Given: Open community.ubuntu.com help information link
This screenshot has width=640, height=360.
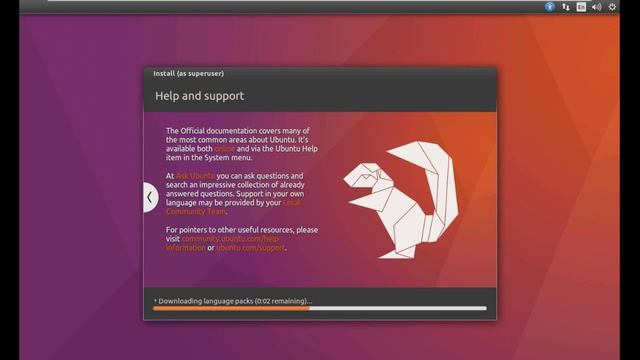Looking at the screenshot, I should coord(223,243).
